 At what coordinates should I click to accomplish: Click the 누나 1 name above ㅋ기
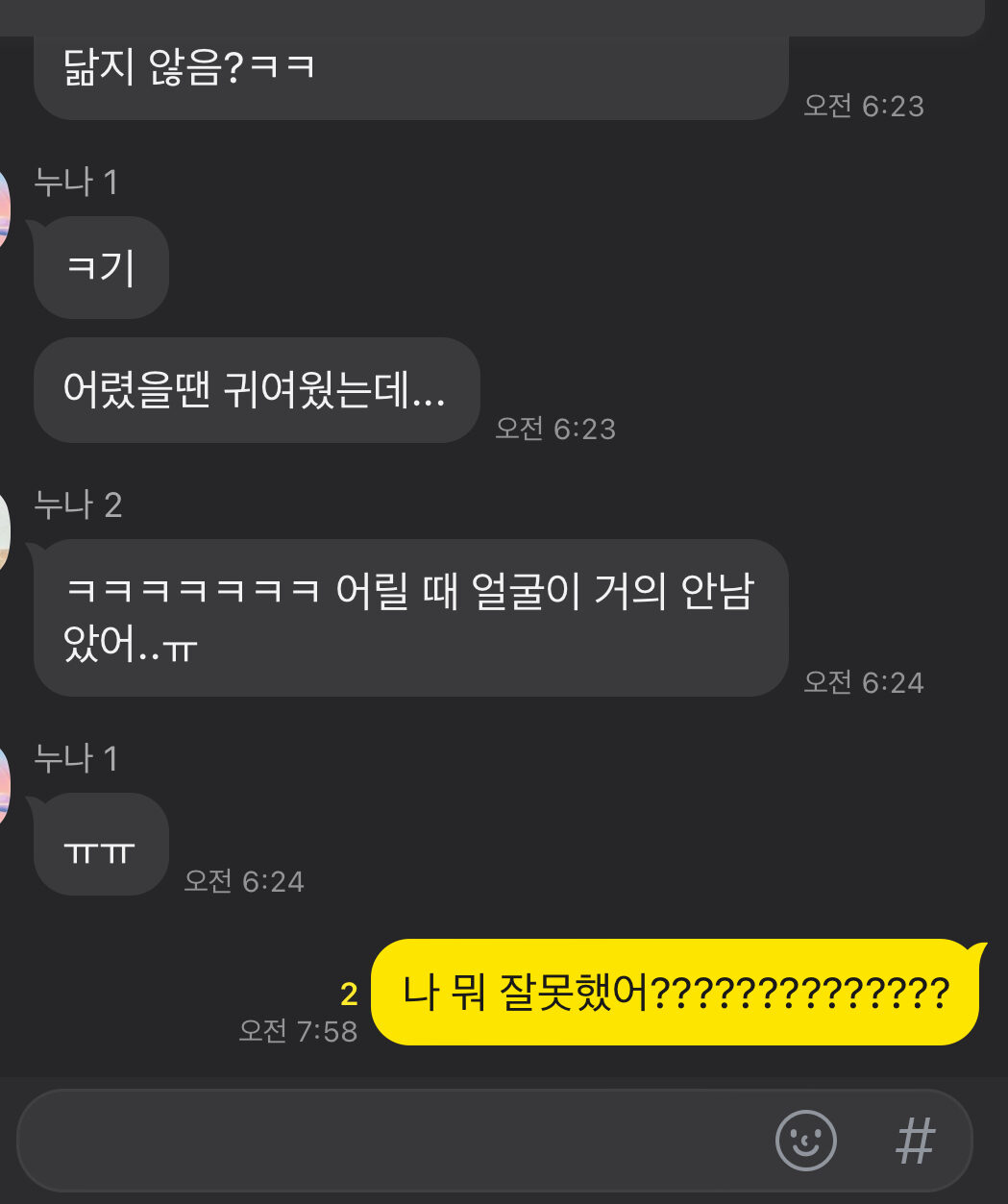coord(76,182)
